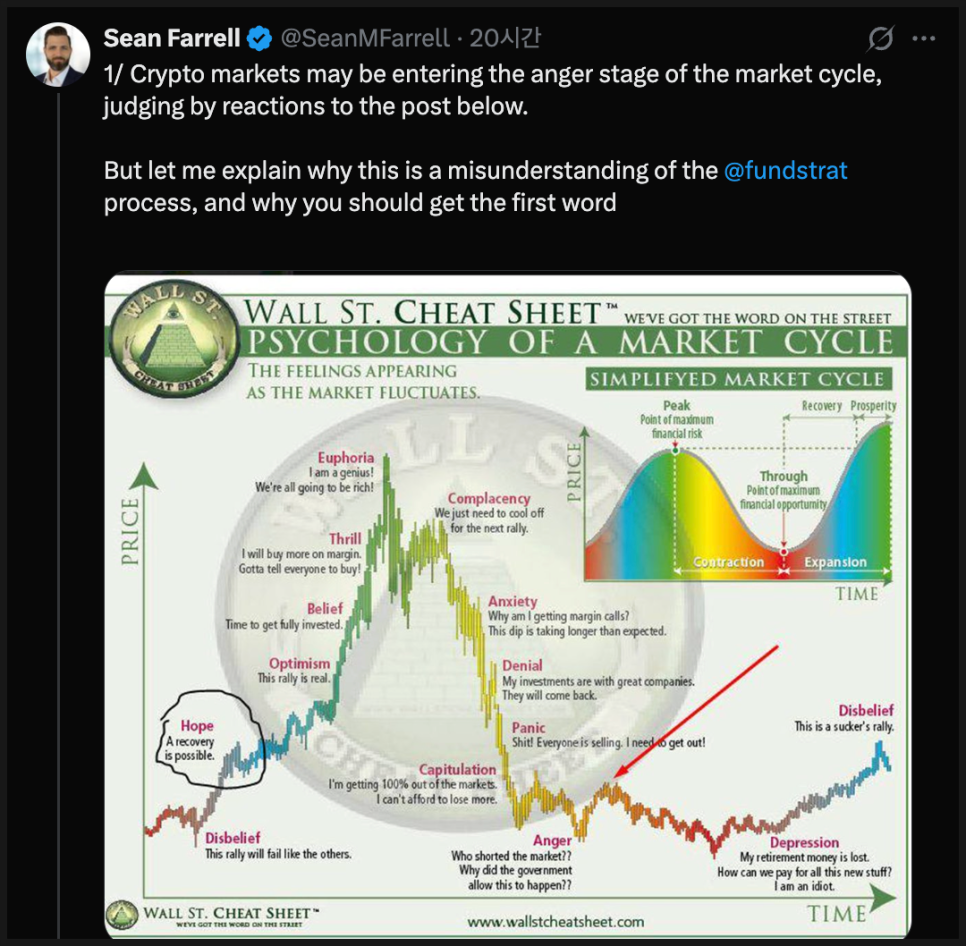Screen dimensions: 966x946
Task: Open Sean Farrell's profile avatar
Action: pos(54,55)
